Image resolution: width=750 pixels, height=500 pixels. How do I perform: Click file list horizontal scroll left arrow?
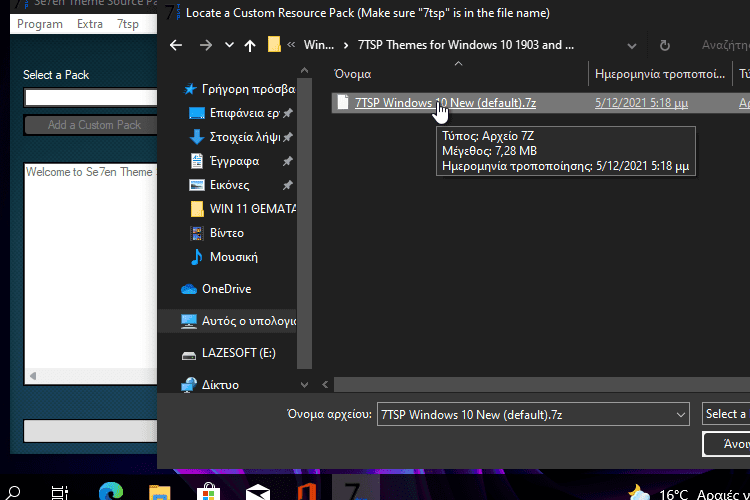coord(325,384)
